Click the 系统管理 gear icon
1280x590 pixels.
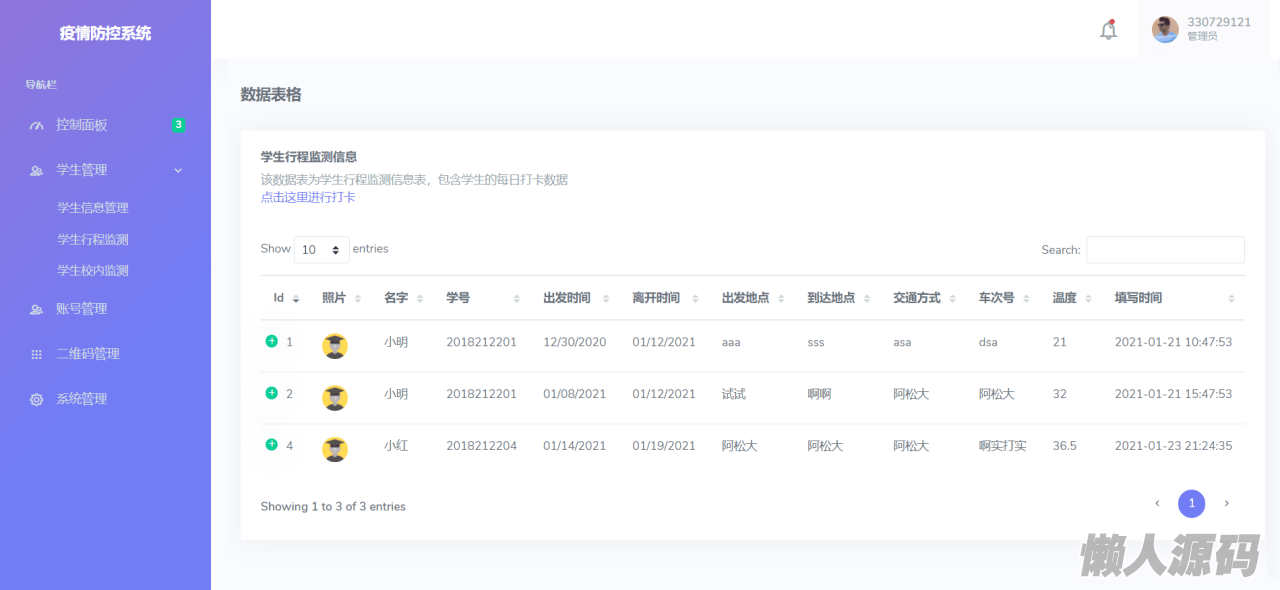(x=37, y=400)
